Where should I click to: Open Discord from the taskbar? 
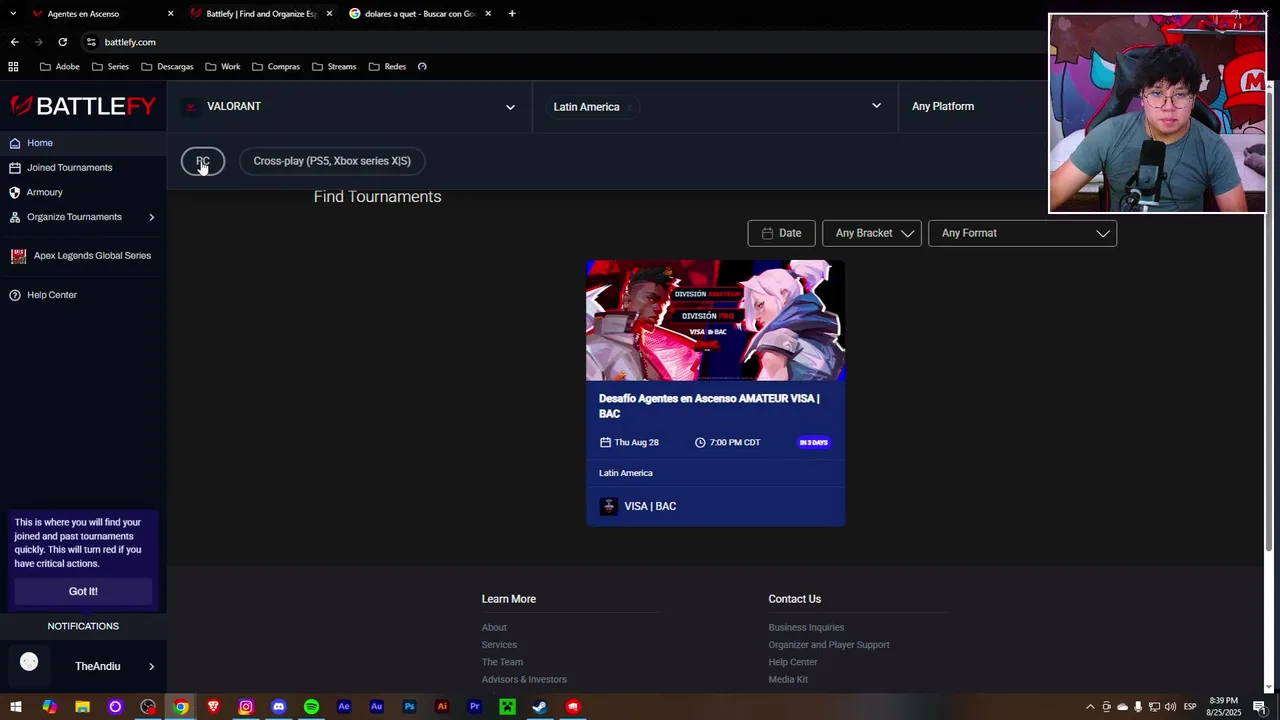tap(279, 707)
